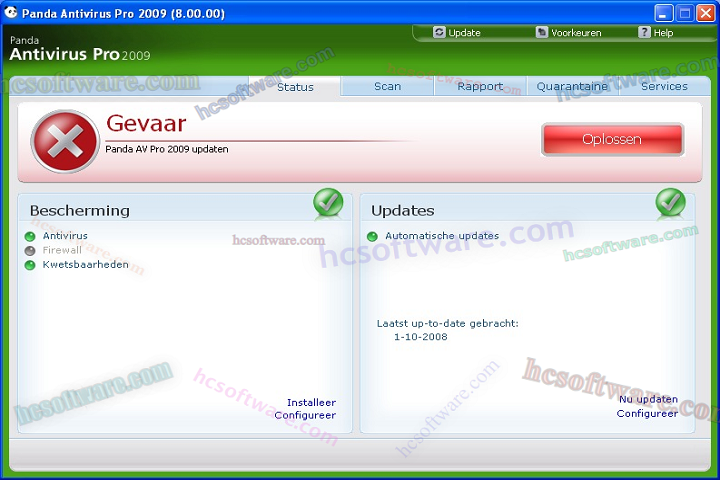The image size is (720, 480).
Task: Click the green checkmark on Updates panel
Action: (x=670, y=202)
